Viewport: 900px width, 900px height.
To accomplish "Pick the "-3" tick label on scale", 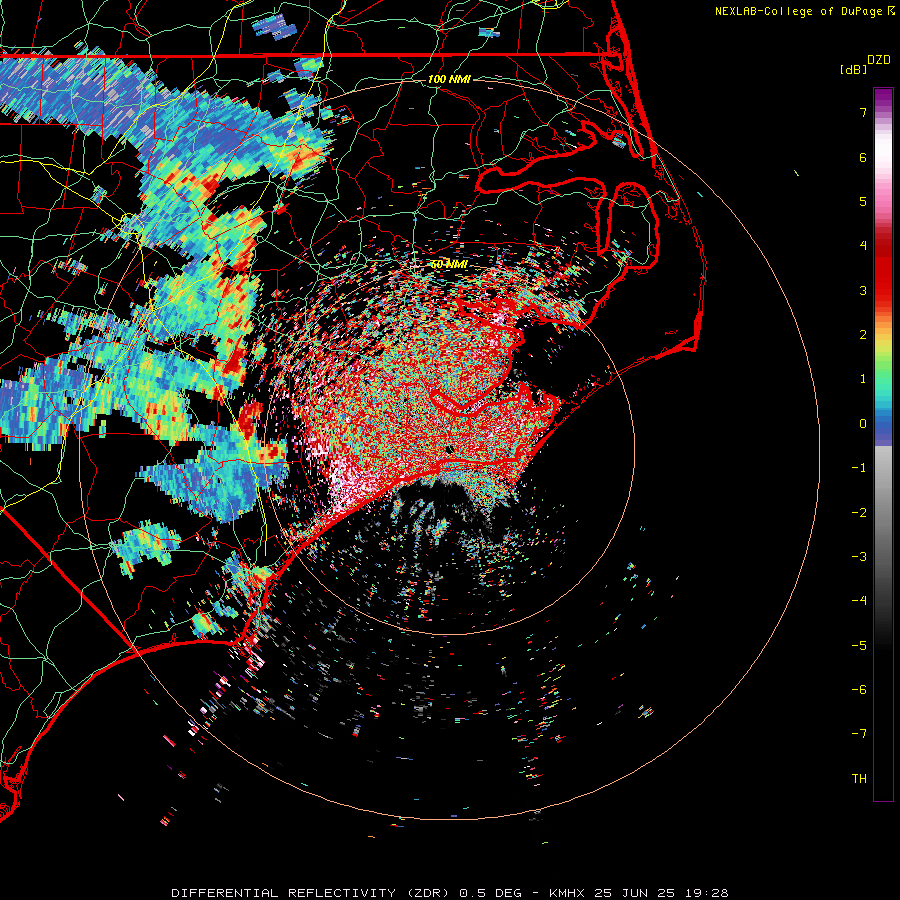I will click(x=859, y=557).
